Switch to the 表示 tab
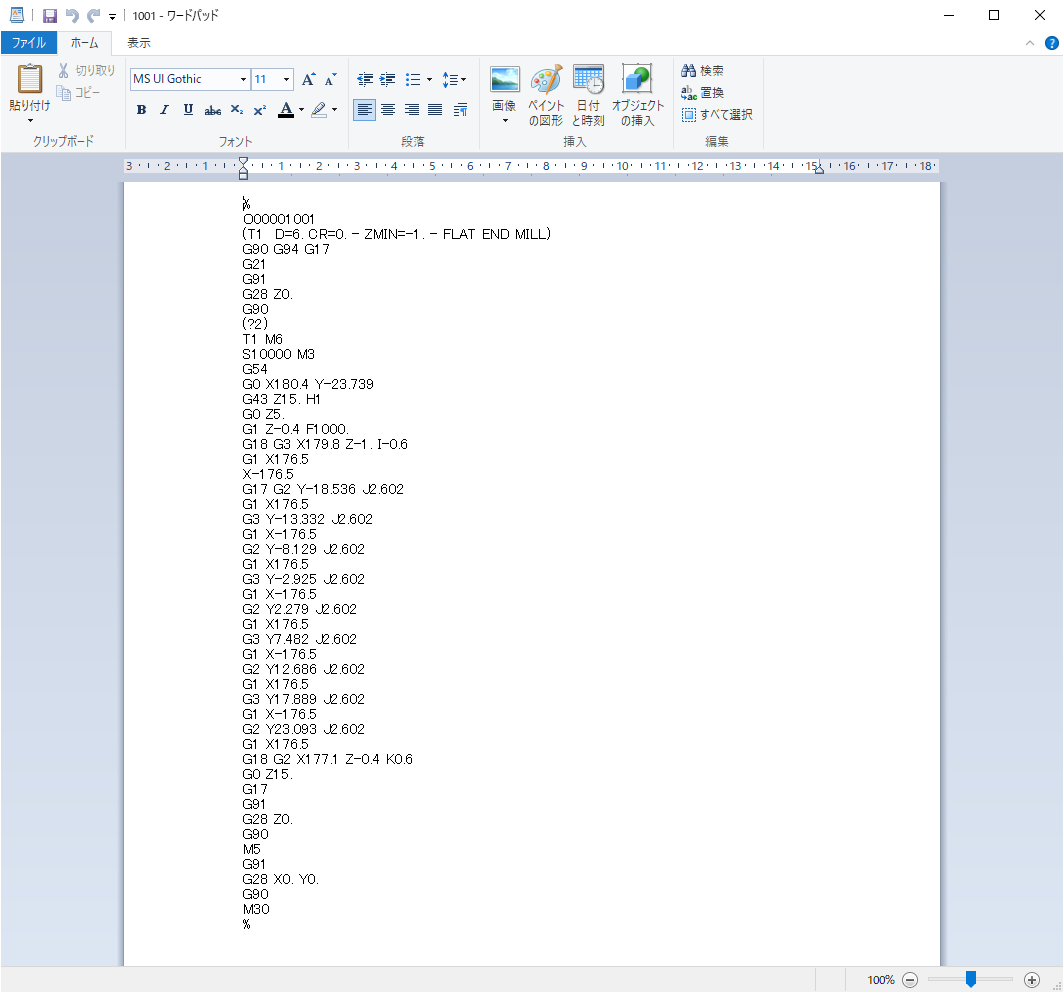1064x993 pixels. (139, 43)
